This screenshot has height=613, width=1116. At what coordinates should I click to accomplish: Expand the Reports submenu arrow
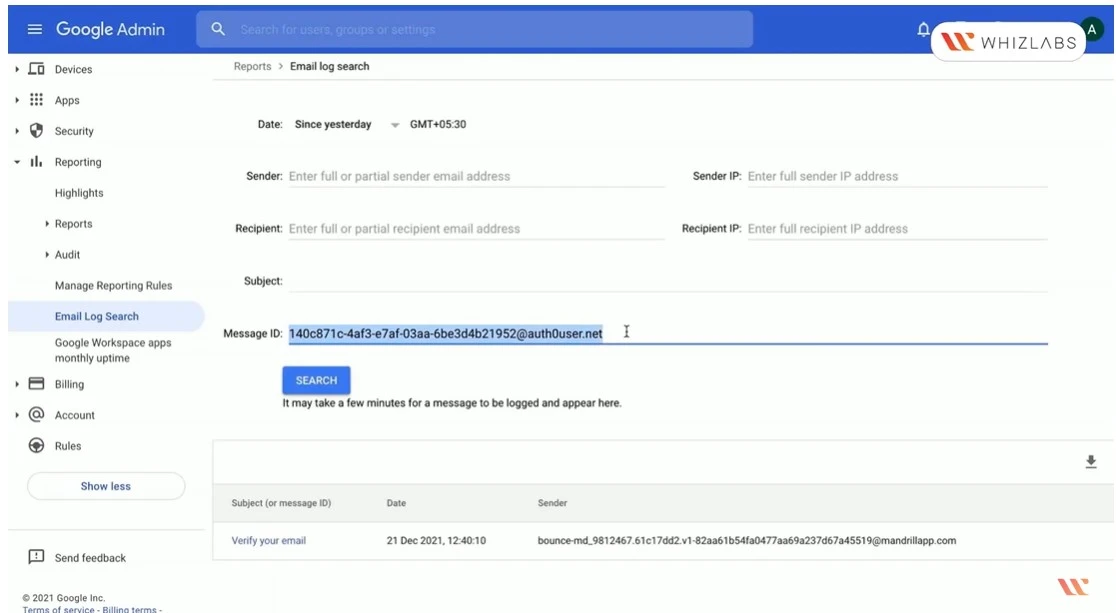[x=47, y=224]
